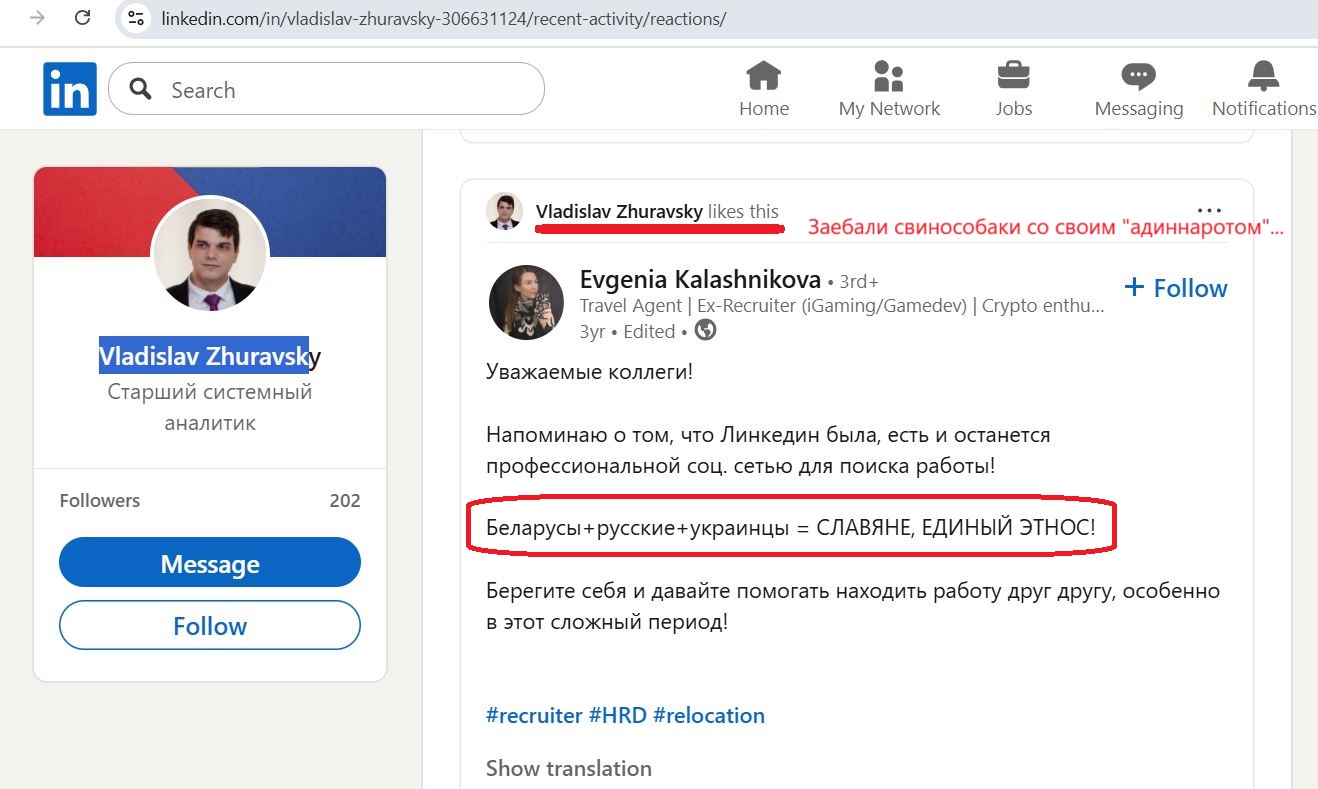Image resolution: width=1318 pixels, height=789 pixels.
Task: Message Vladislav Zhuravsky
Action: click(x=210, y=563)
